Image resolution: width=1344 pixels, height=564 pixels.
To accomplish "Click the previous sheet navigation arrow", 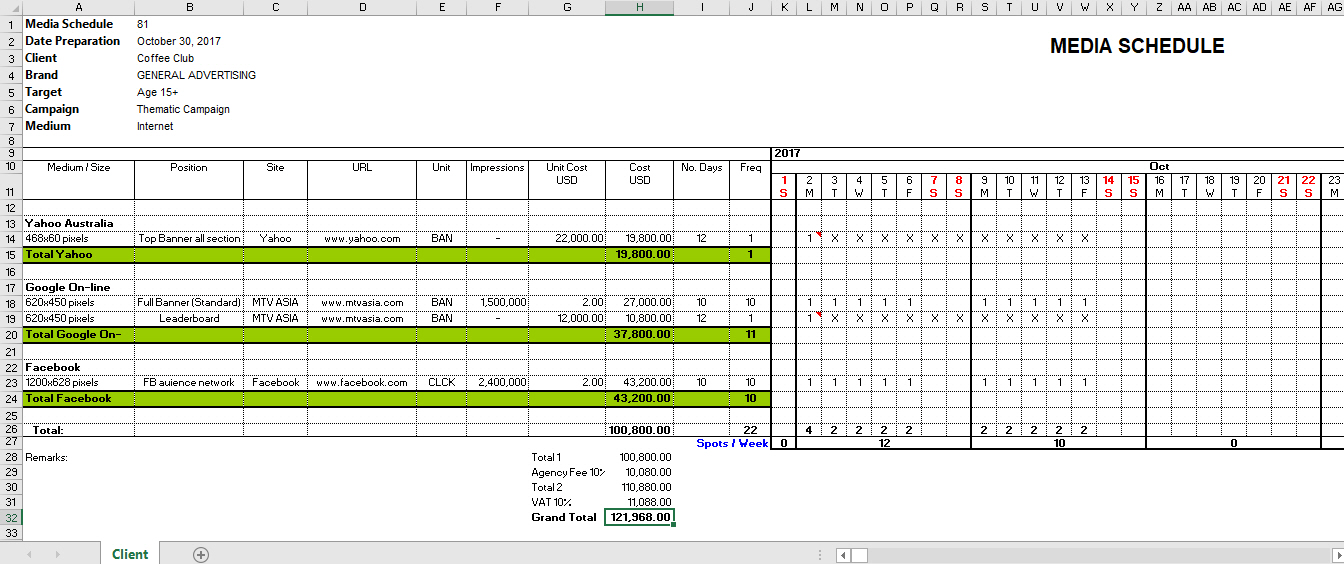I will pos(29,554).
